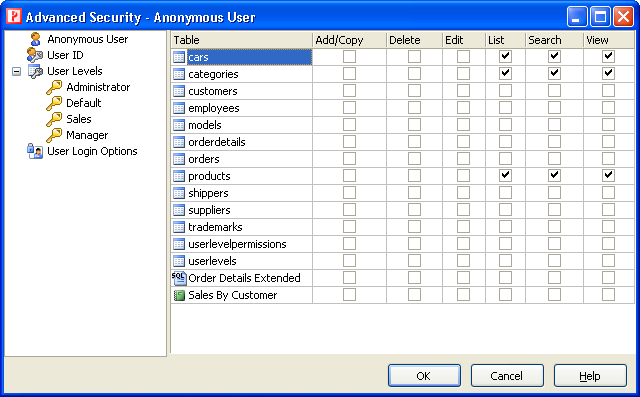Click the Sales key icon

point(54,119)
